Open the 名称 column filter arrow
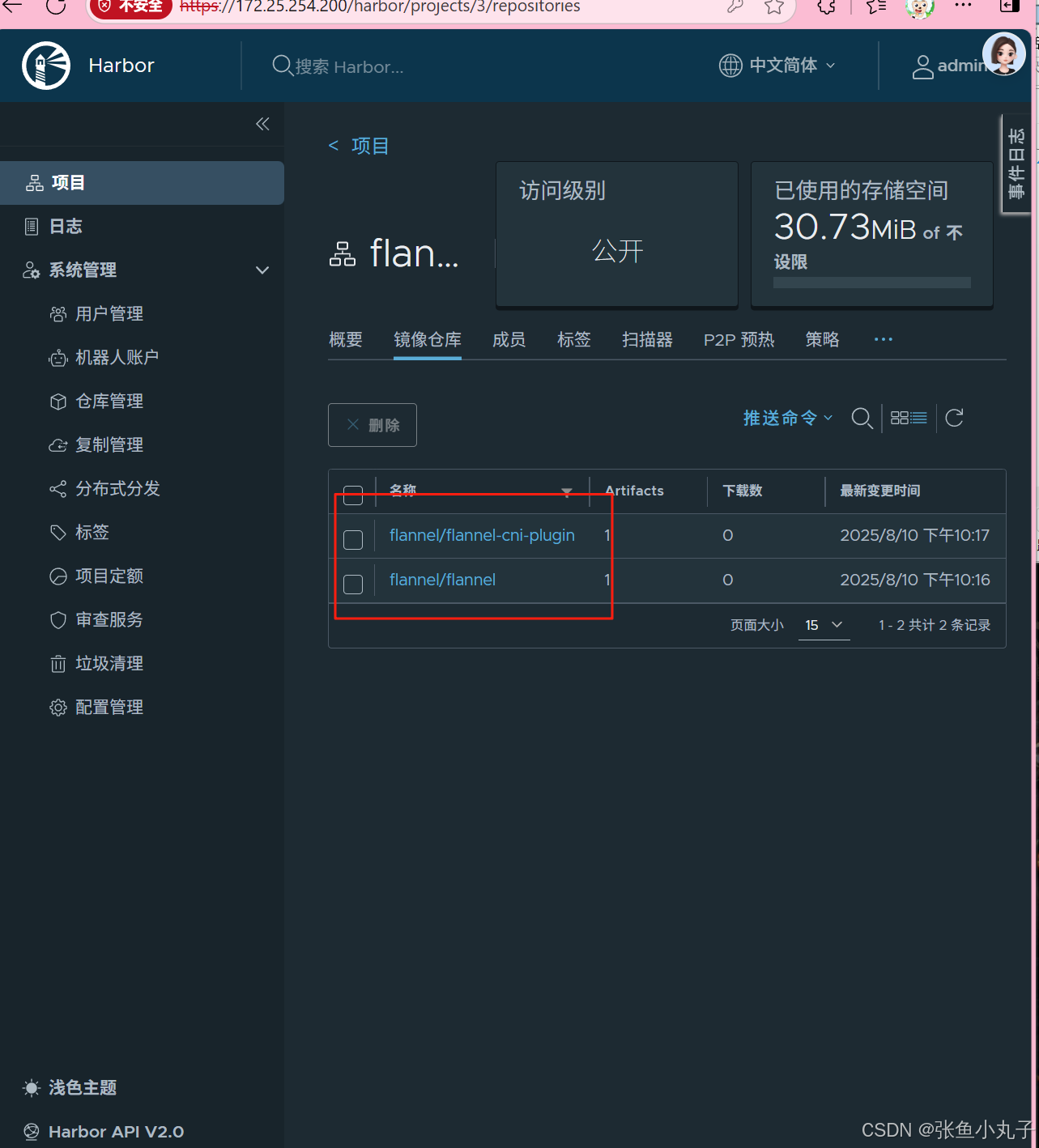Viewport: 1039px width, 1148px height. (x=567, y=491)
